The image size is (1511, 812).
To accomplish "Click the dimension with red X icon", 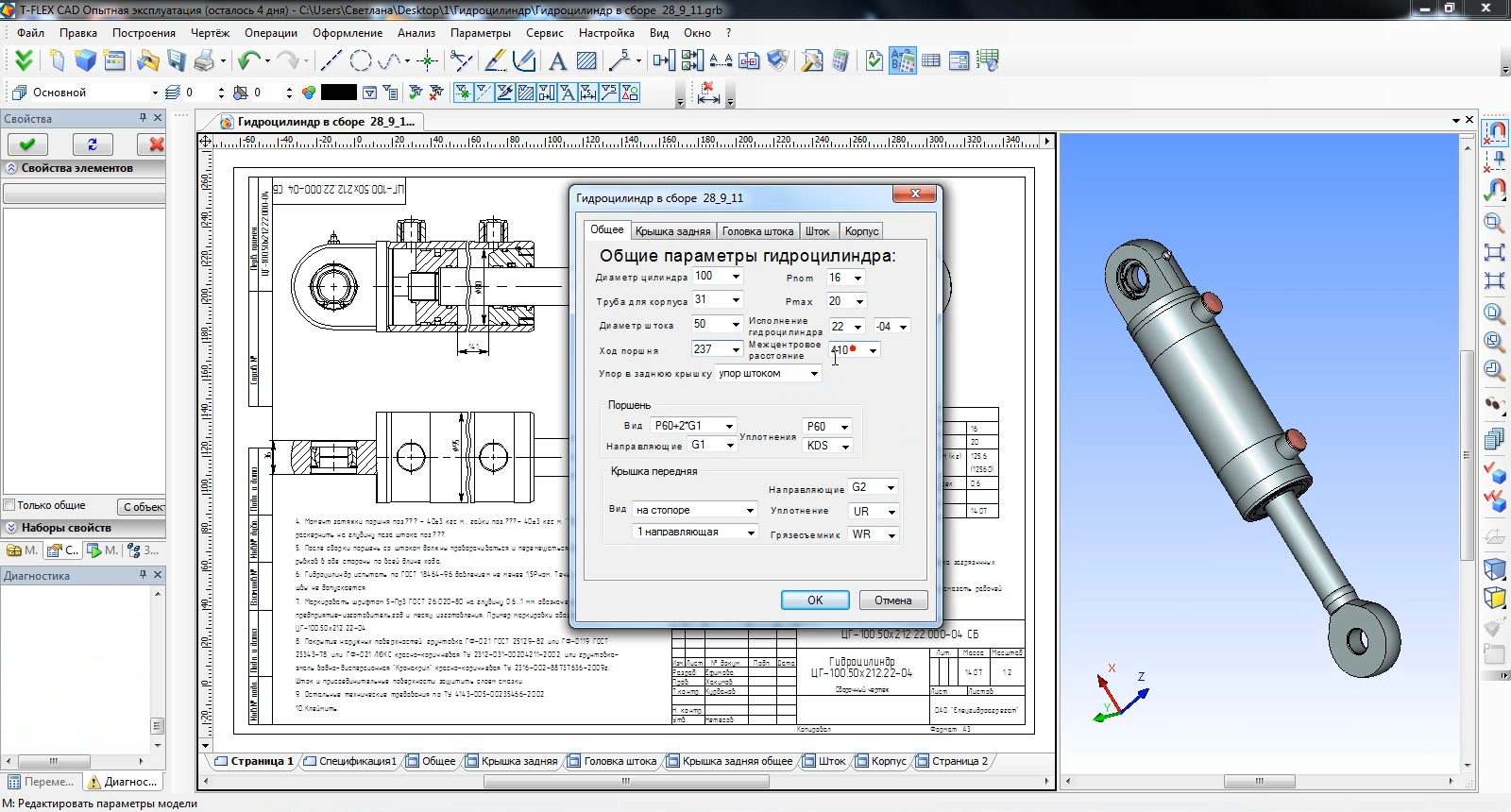I will click(708, 93).
